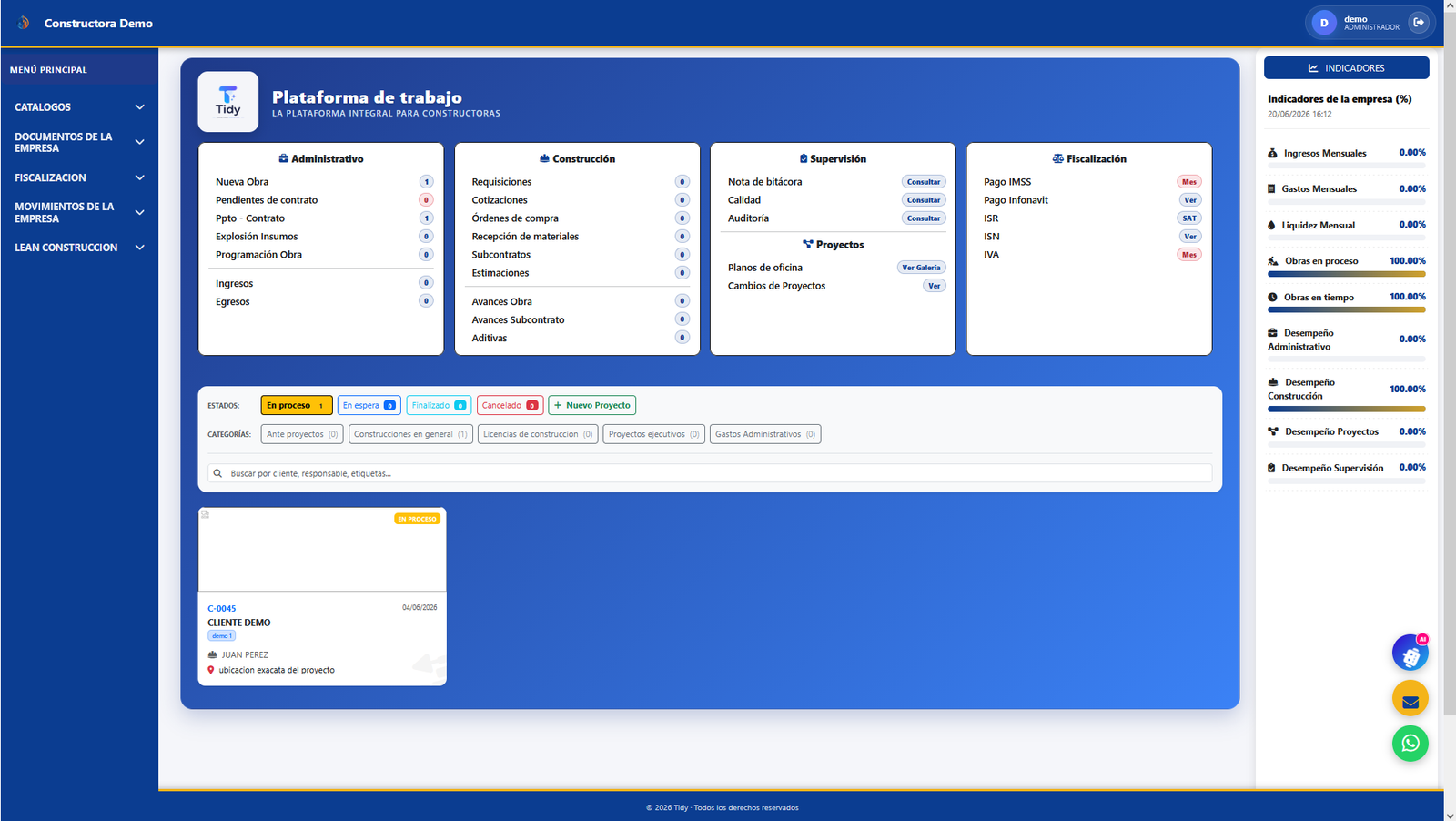Click the Gastos Mensuales indicator icon
Image resolution: width=1456 pixels, height=821 pixels.
click(1271, 189)
